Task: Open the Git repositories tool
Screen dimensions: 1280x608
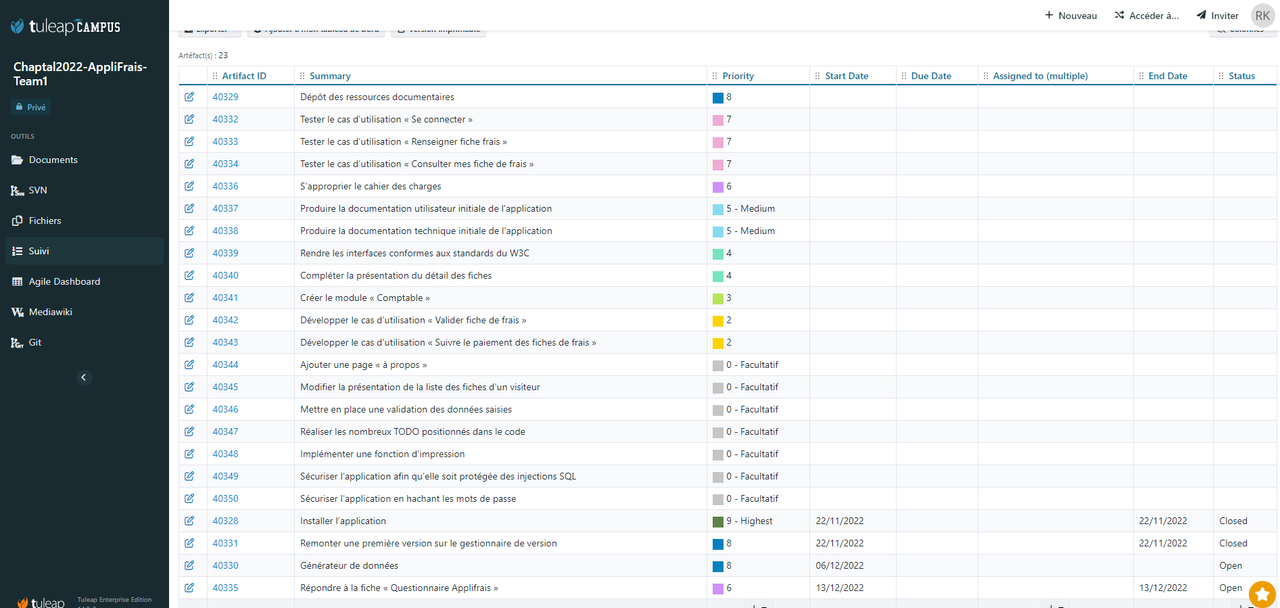Action: pyautogui.click(x=82, y=342)
